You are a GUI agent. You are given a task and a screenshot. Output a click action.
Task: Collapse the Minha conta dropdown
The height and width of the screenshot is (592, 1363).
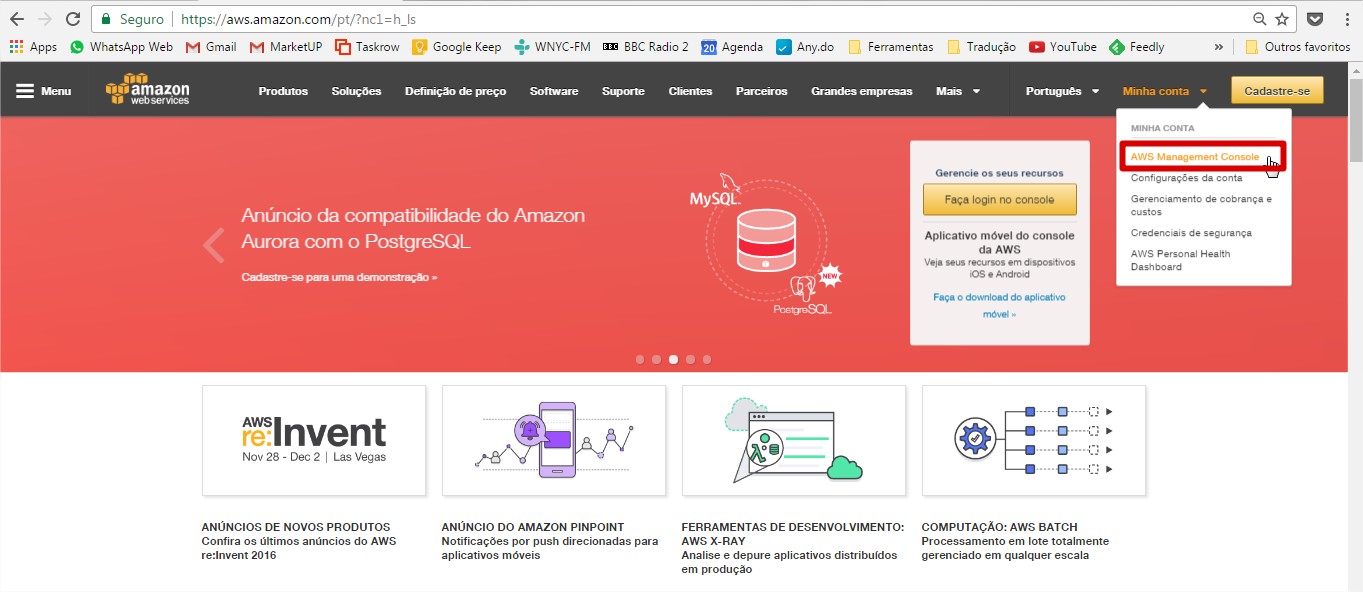pos(1165,91)
